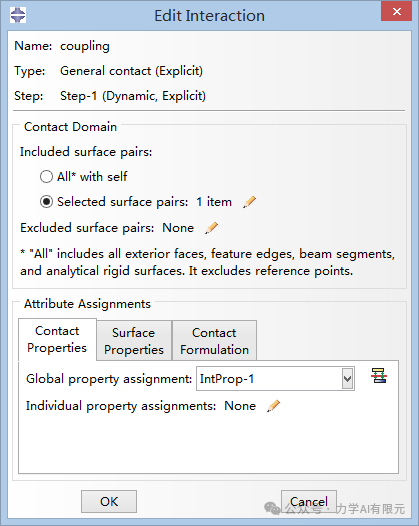419x526 pixels.
Task: Click the None value beside Excluded surface pairs
Action: 178,228
